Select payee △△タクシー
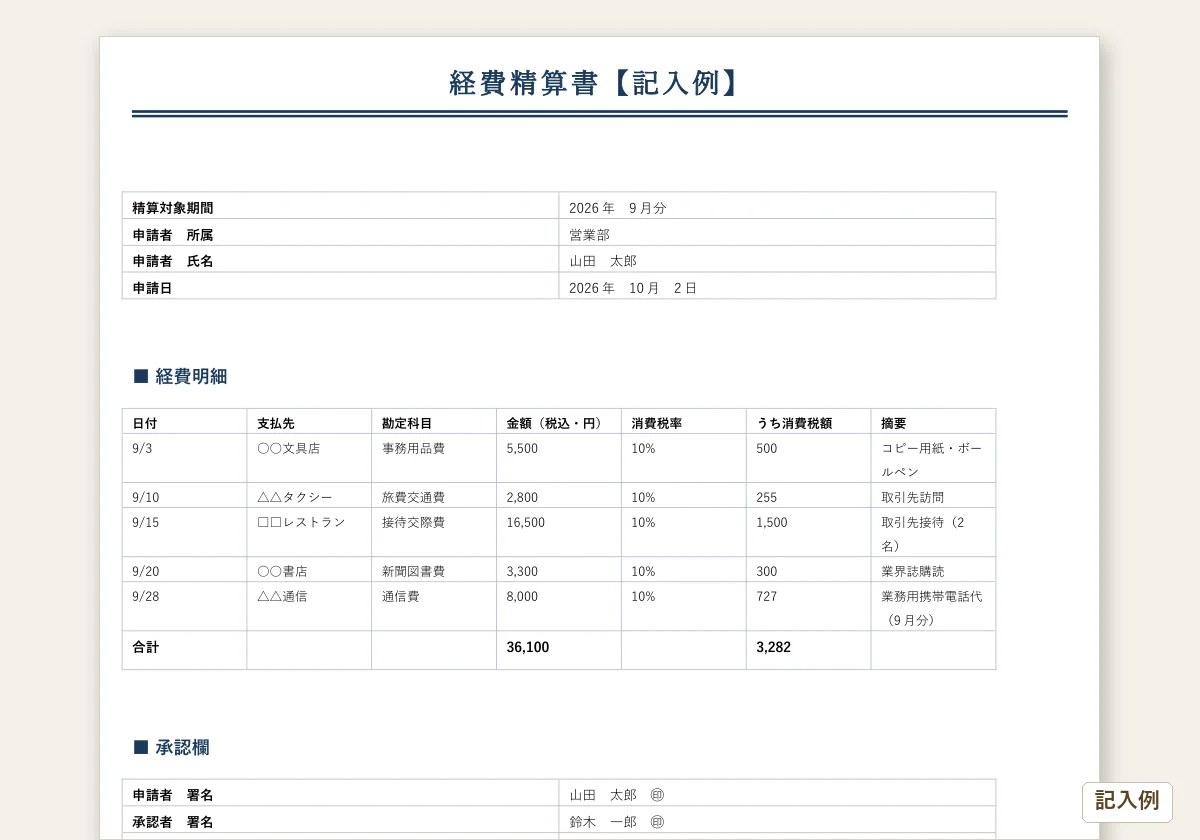The height and width of the screenshot is (840, 1200). coord(294,497)
